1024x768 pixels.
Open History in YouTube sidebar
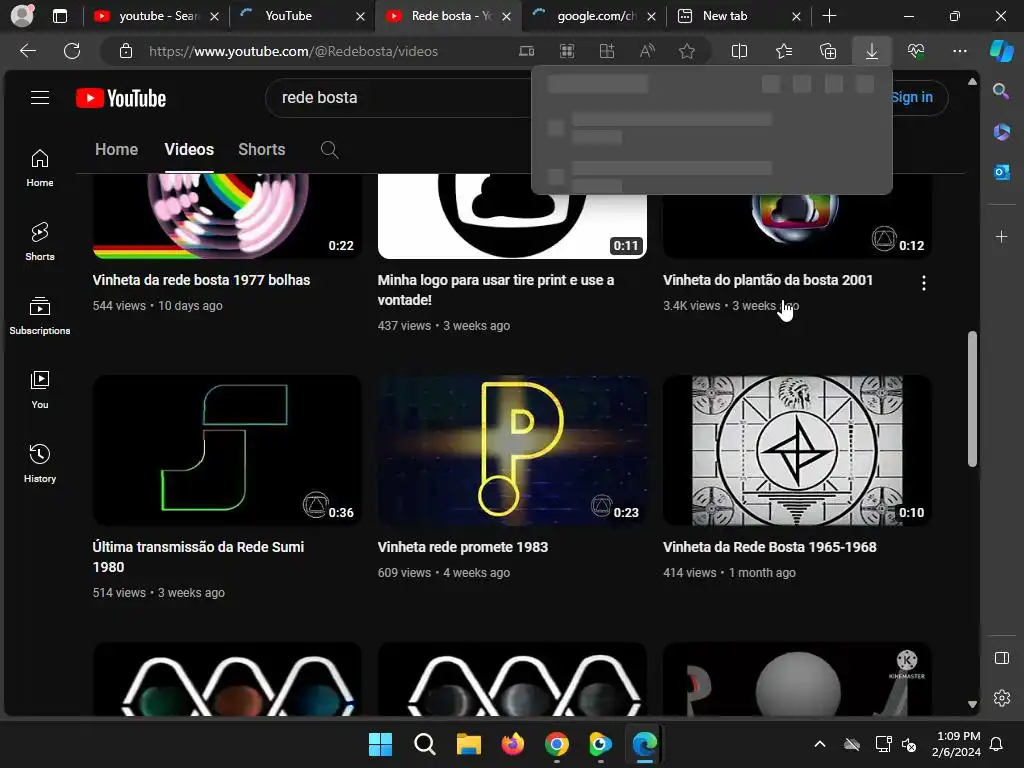[x=40, y=464]
